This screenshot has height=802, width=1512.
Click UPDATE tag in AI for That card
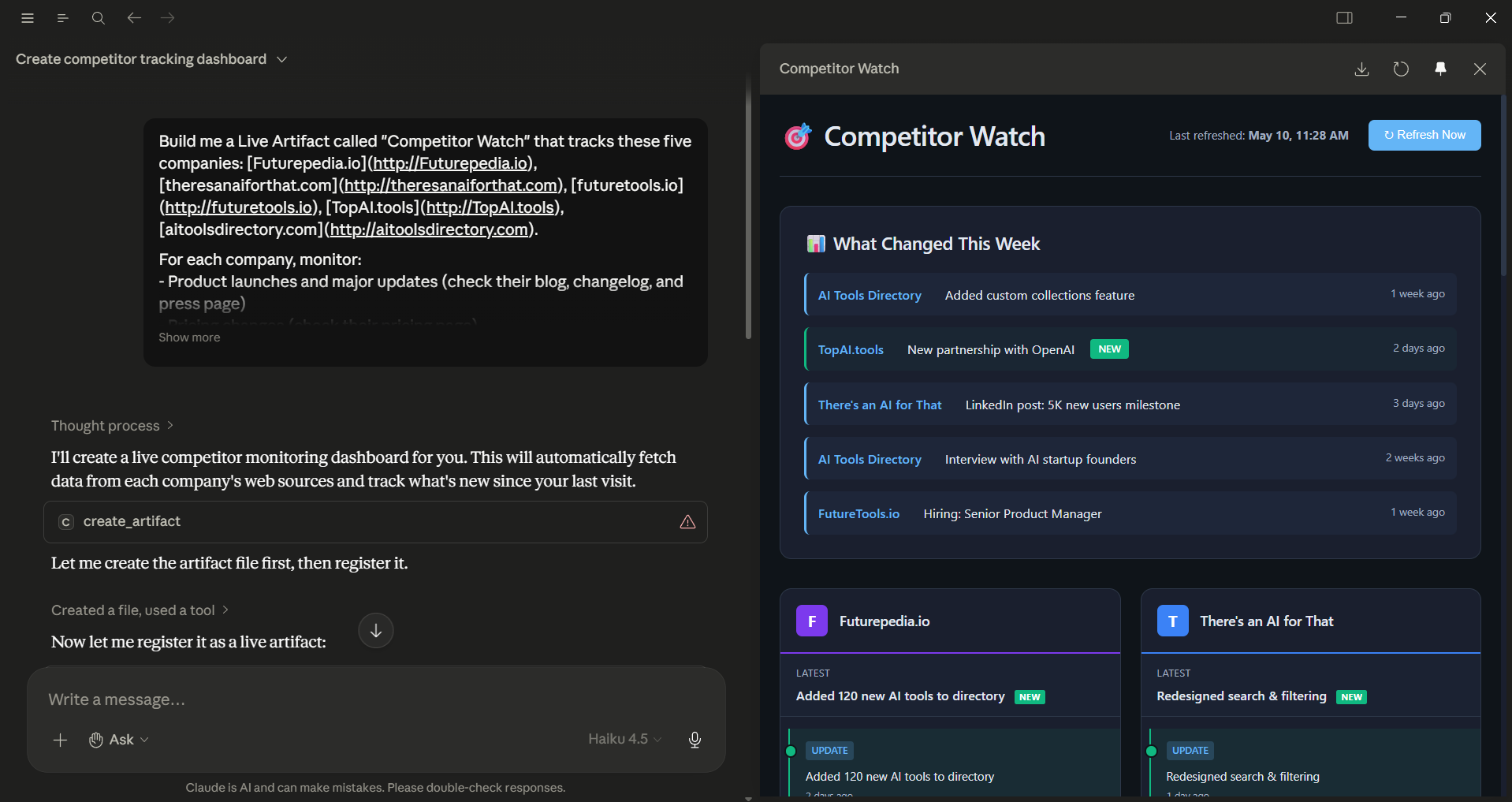pyautogui.click(x=1190, y=751)
